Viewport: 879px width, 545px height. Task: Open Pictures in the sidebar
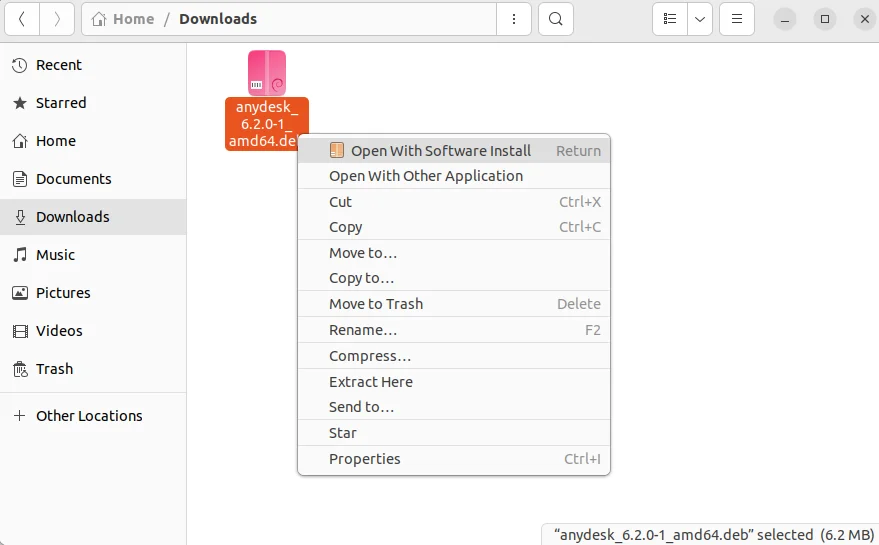click(x=93, y=293)
